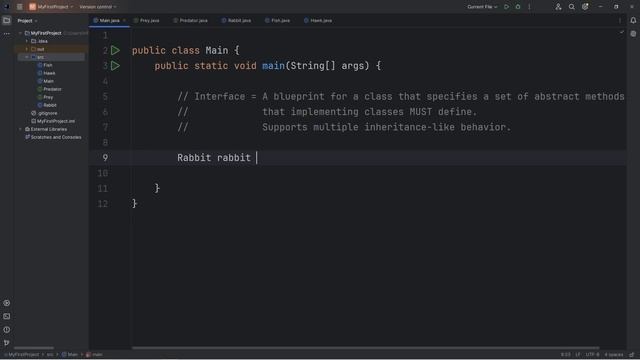Viewport: 640px width, 360px height.
Task: Click src breadcrumb in navigation bar
Action: pos(50,355)
